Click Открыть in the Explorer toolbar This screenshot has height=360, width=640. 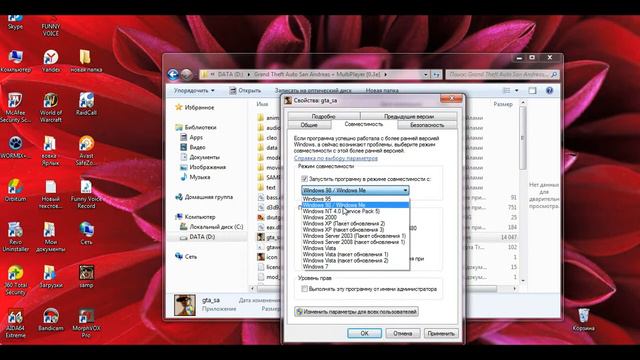245,91
